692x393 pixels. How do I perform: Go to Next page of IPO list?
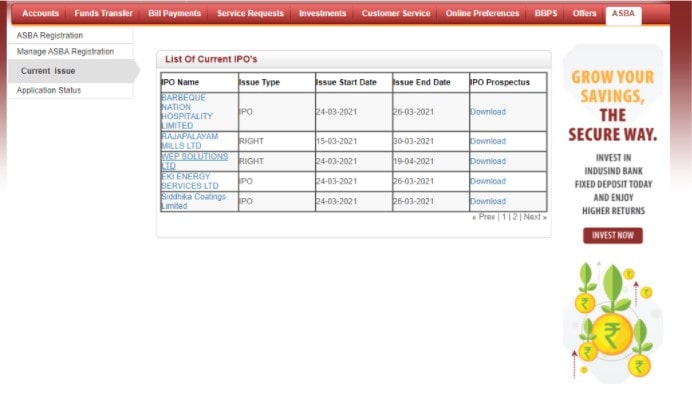(535, 217)
